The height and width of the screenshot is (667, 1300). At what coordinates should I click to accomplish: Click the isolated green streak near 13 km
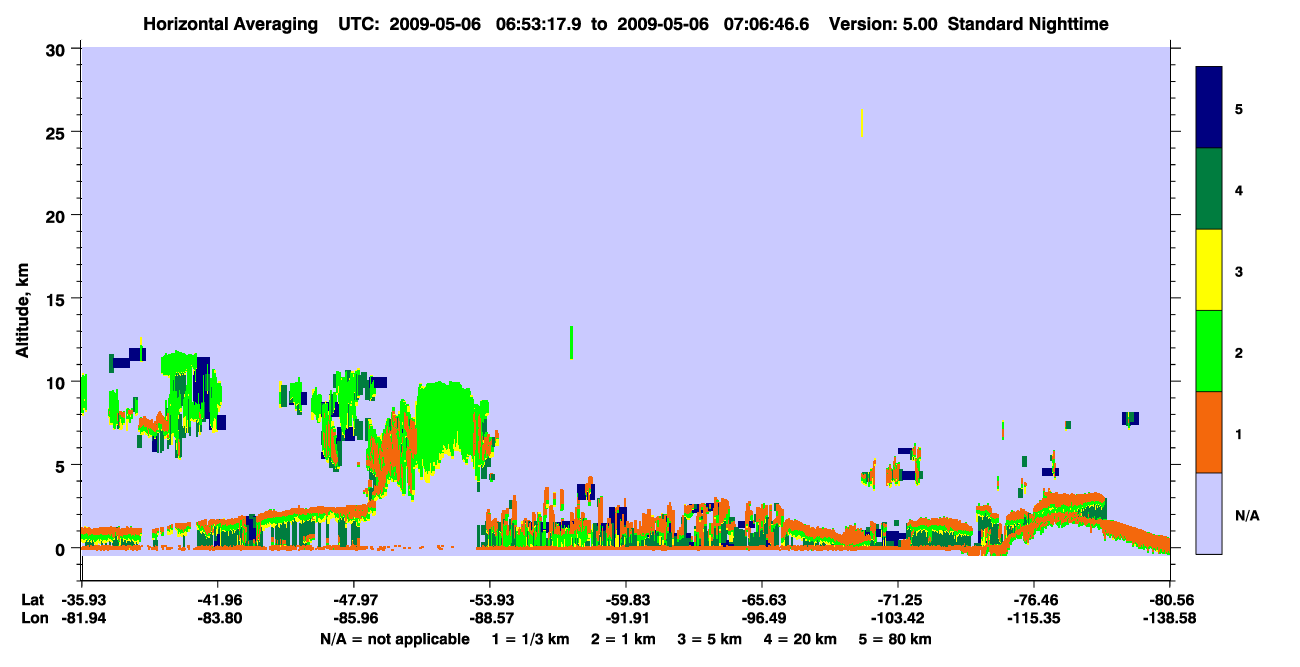pyautogui.click(x=571, y=342)
